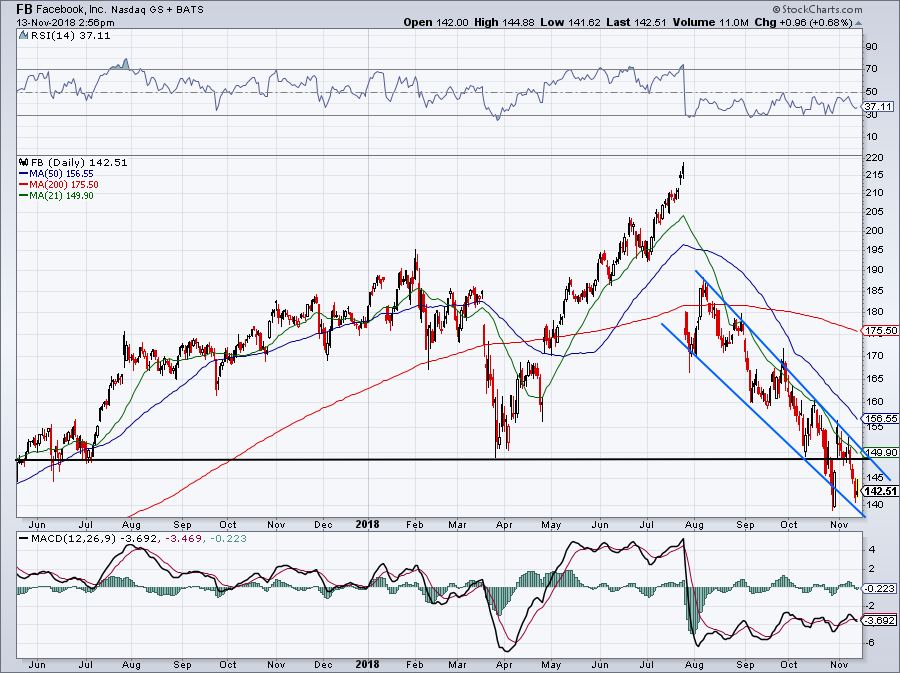Image resolution: width=900 pixels, height=673 pixels.
Task: Click the MACD axis label 4
Action: (872, 550)
